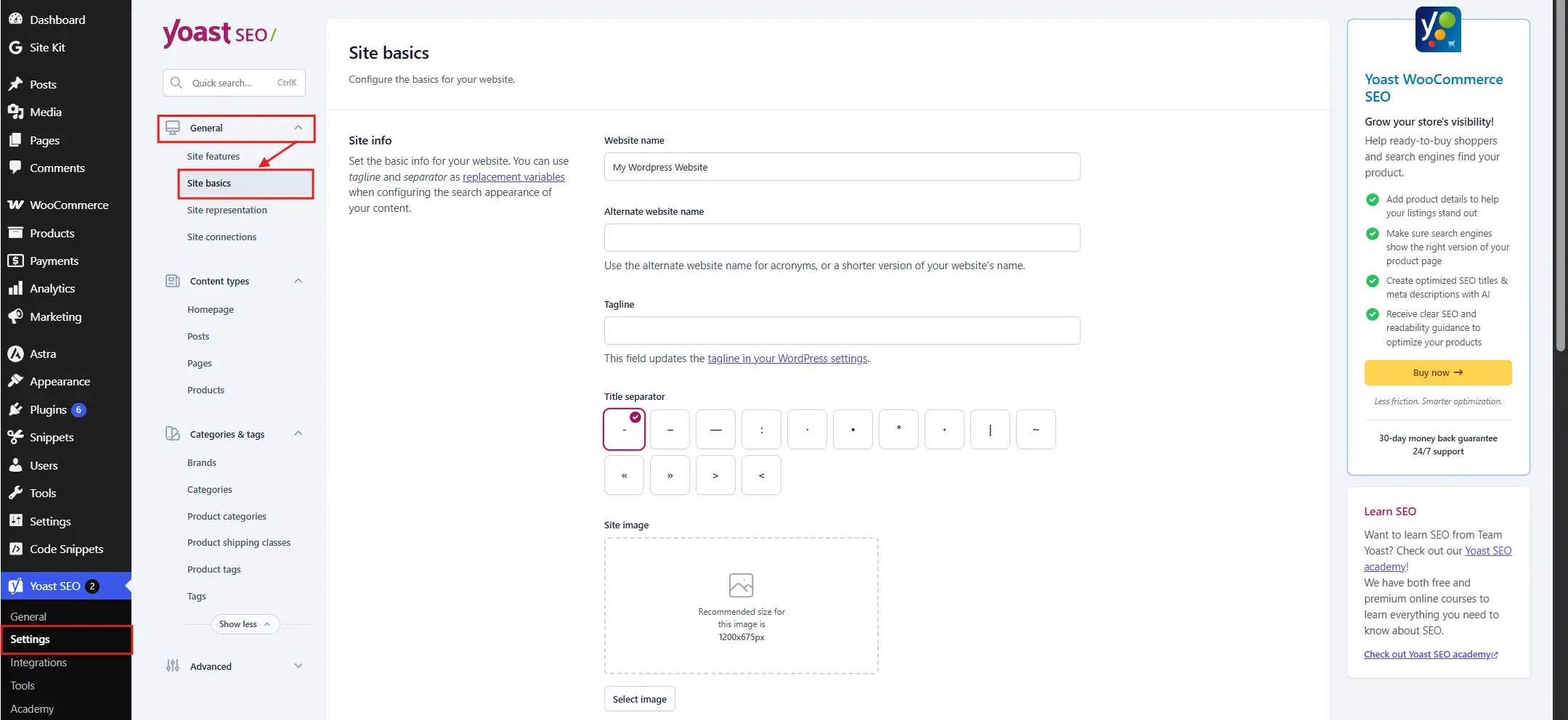1568x720 pixels.
Task: Click the Website name input field
Action: tap(842, 167)
